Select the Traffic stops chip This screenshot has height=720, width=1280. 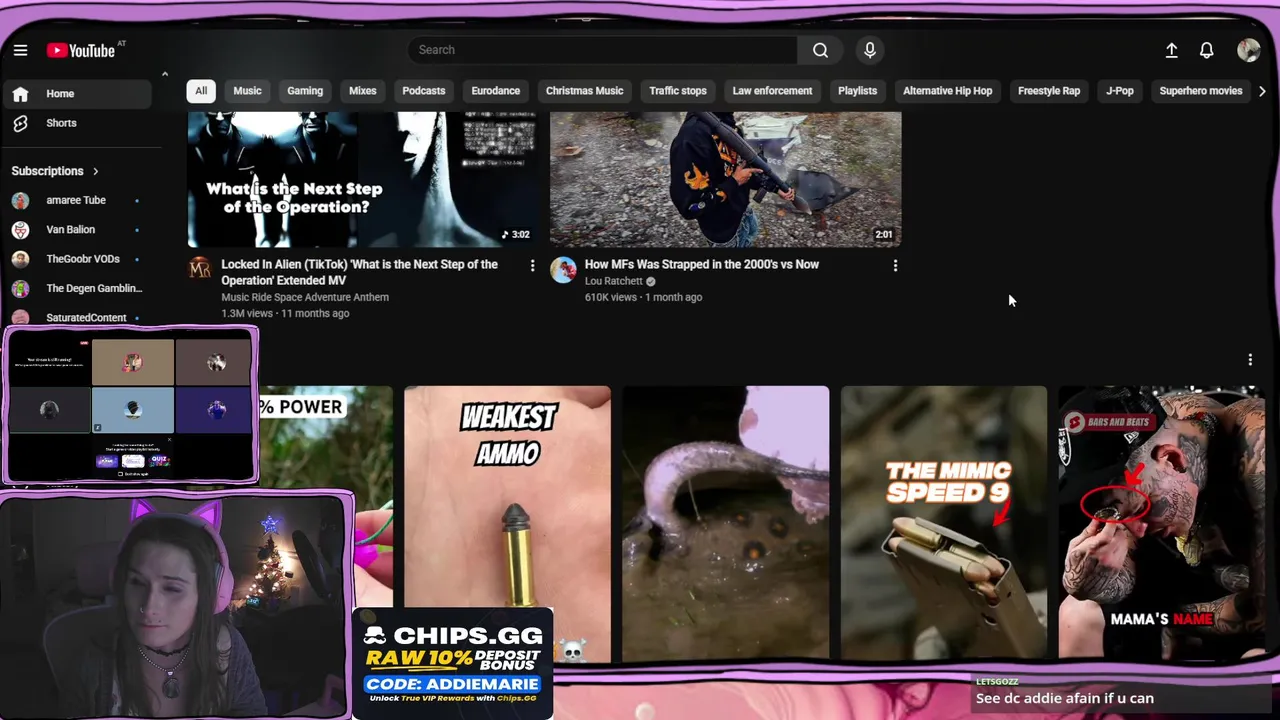click(678, 91)
